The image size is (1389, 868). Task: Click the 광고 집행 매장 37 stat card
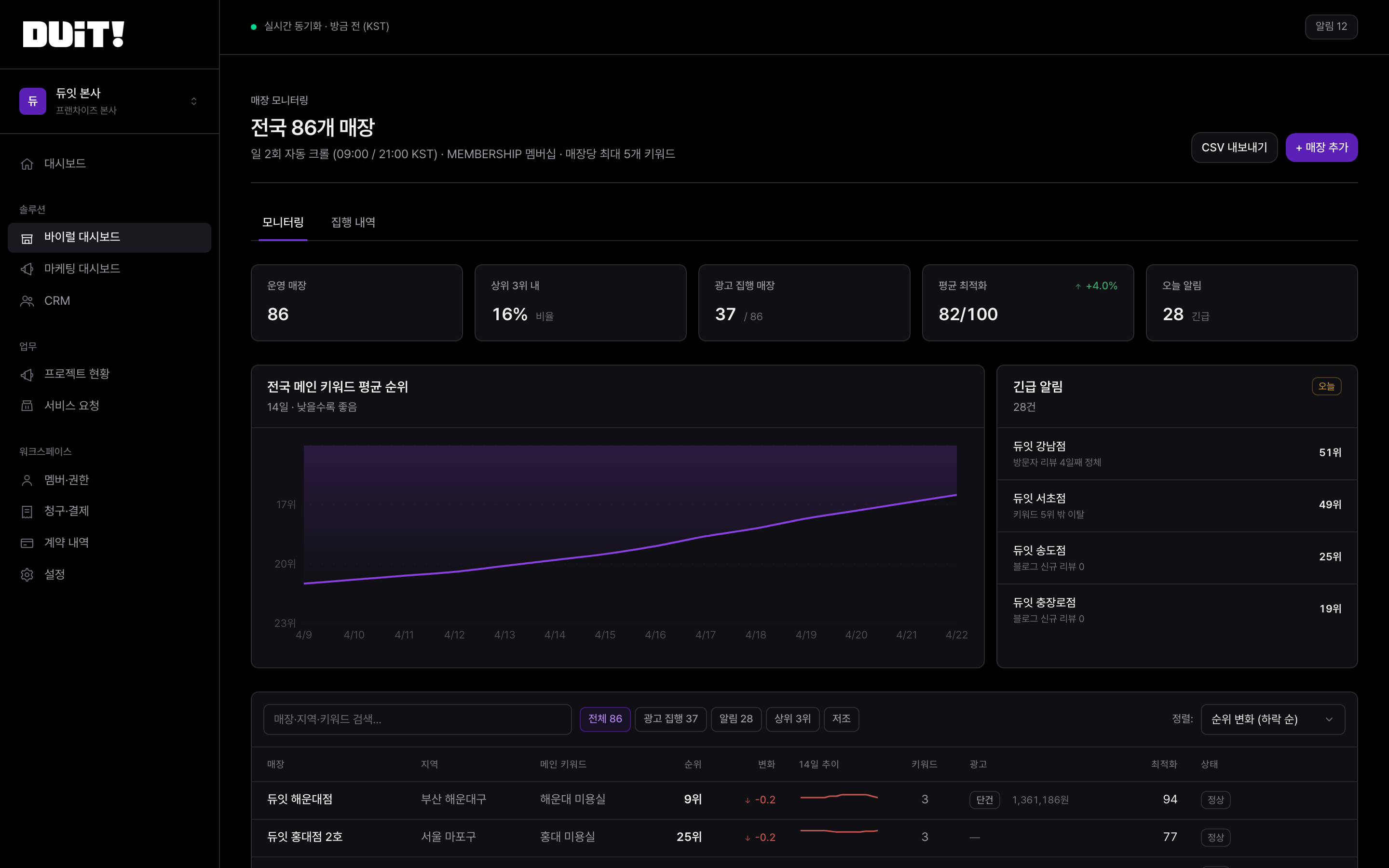(x=804, y=303)
